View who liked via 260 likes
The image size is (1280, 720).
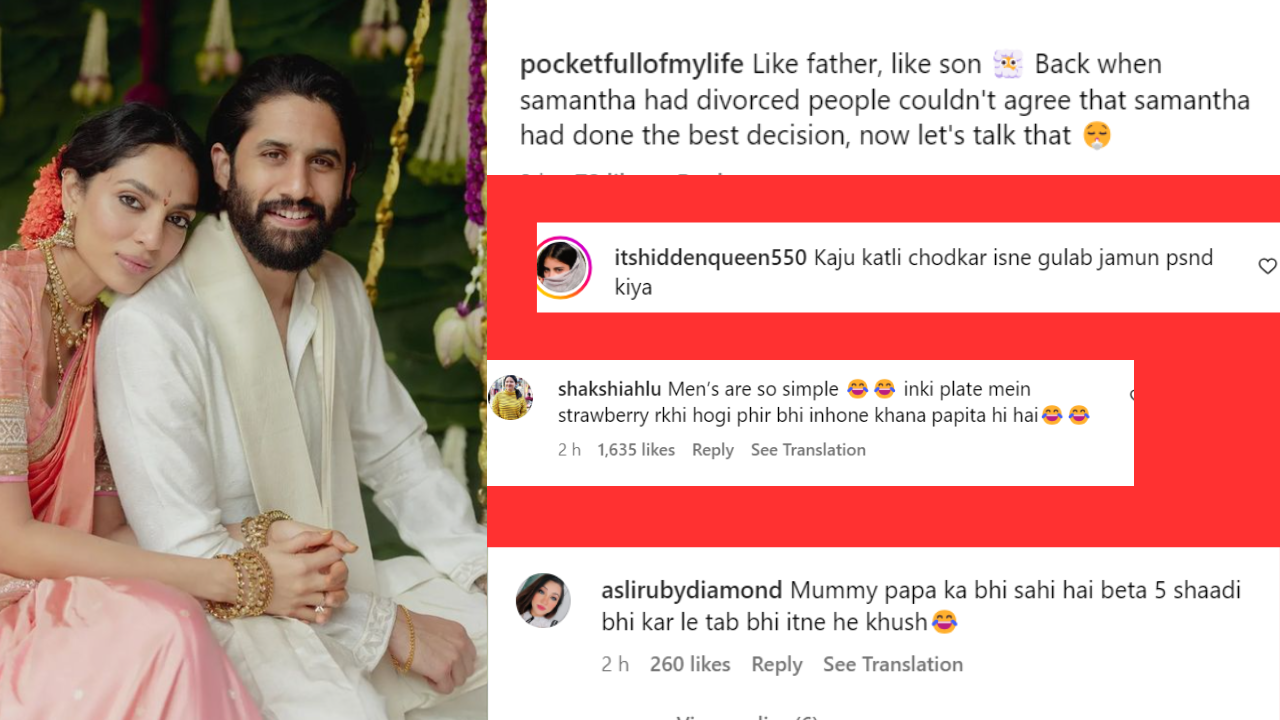[x=690, y=664]
